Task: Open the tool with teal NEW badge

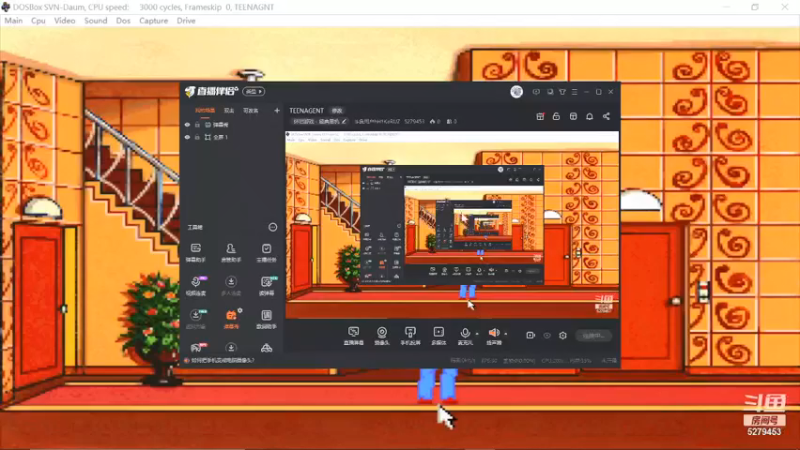Action: (x=266, y=286)
